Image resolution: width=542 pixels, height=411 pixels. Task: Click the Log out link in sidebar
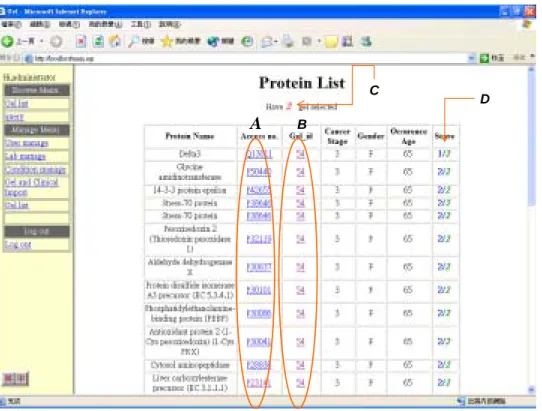pos(18,244)
